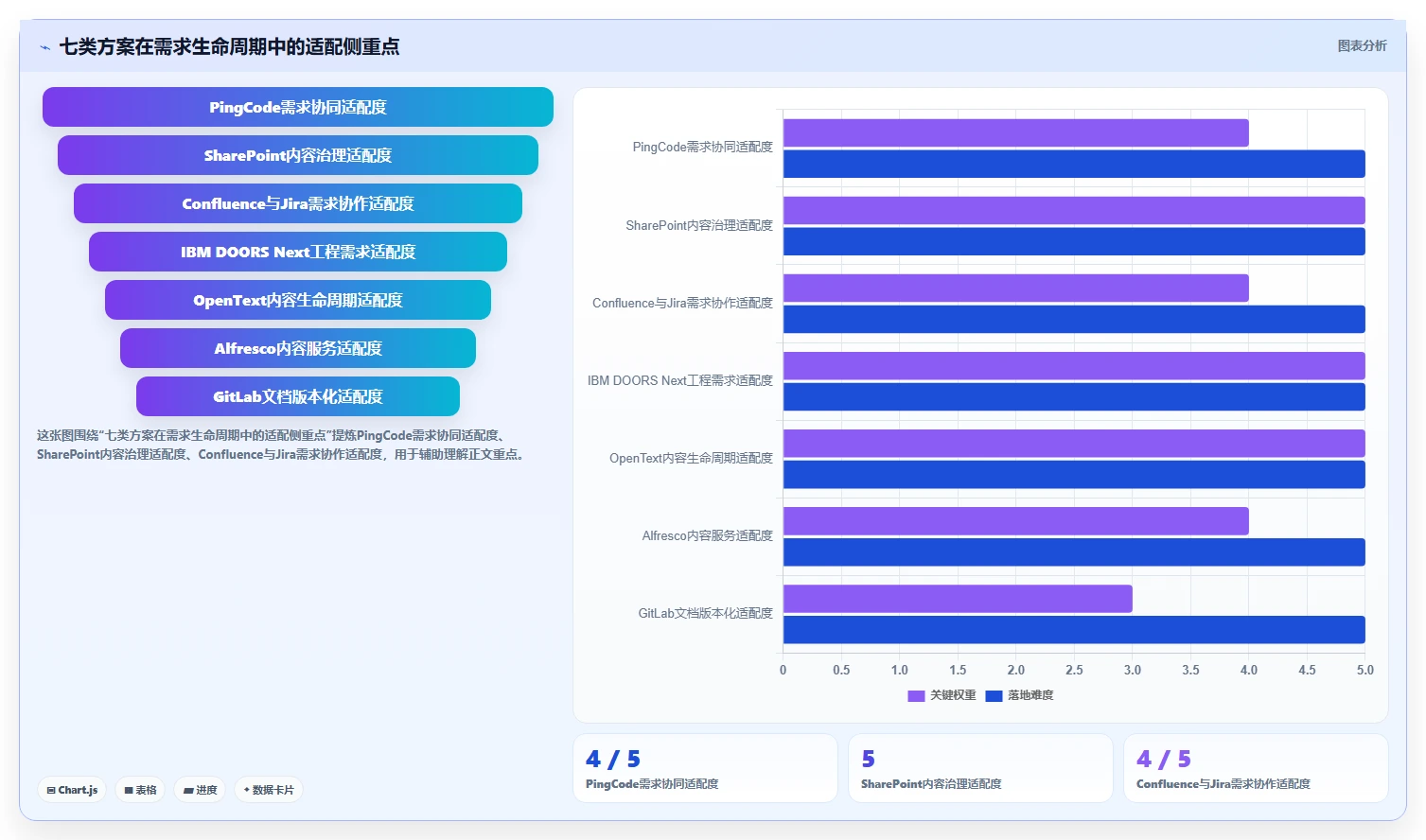
Task: Toggle the 关键权重 legend swatch
Action: pos(916,695)
